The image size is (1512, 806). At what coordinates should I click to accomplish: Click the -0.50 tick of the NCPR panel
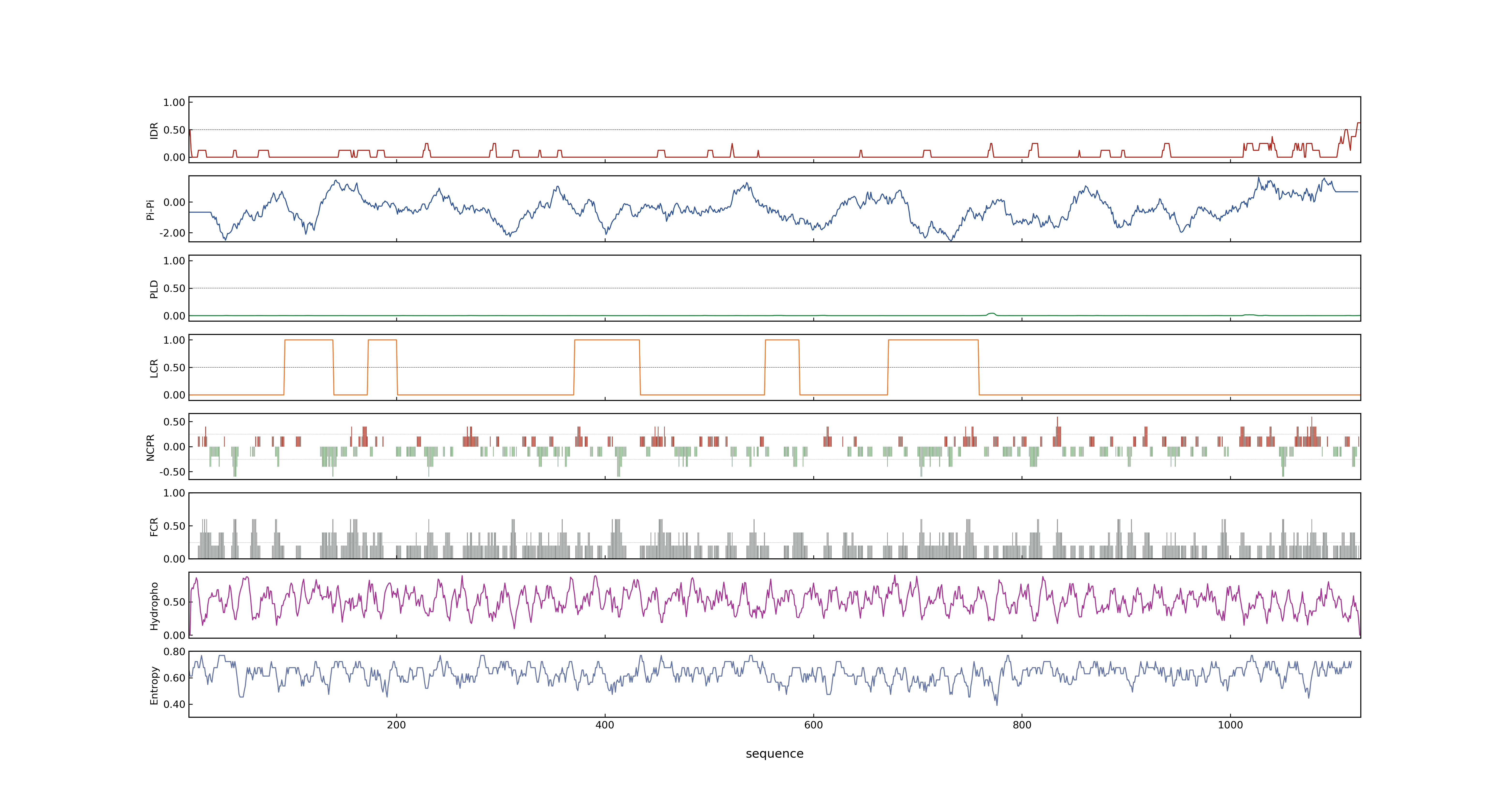(172, 472)
